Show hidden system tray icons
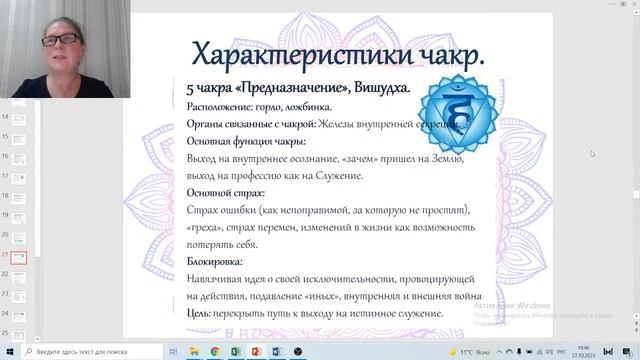 (x=499, y=351)
